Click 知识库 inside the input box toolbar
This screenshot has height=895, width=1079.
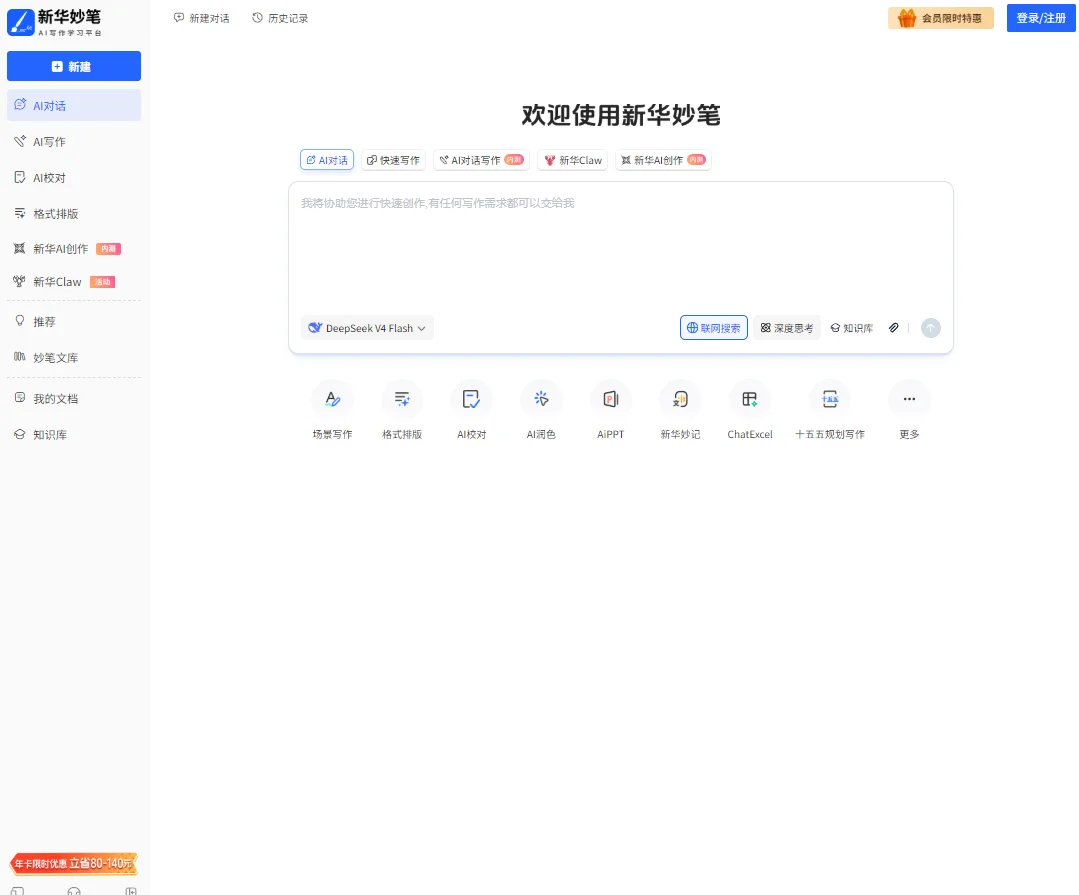[851, 328]
